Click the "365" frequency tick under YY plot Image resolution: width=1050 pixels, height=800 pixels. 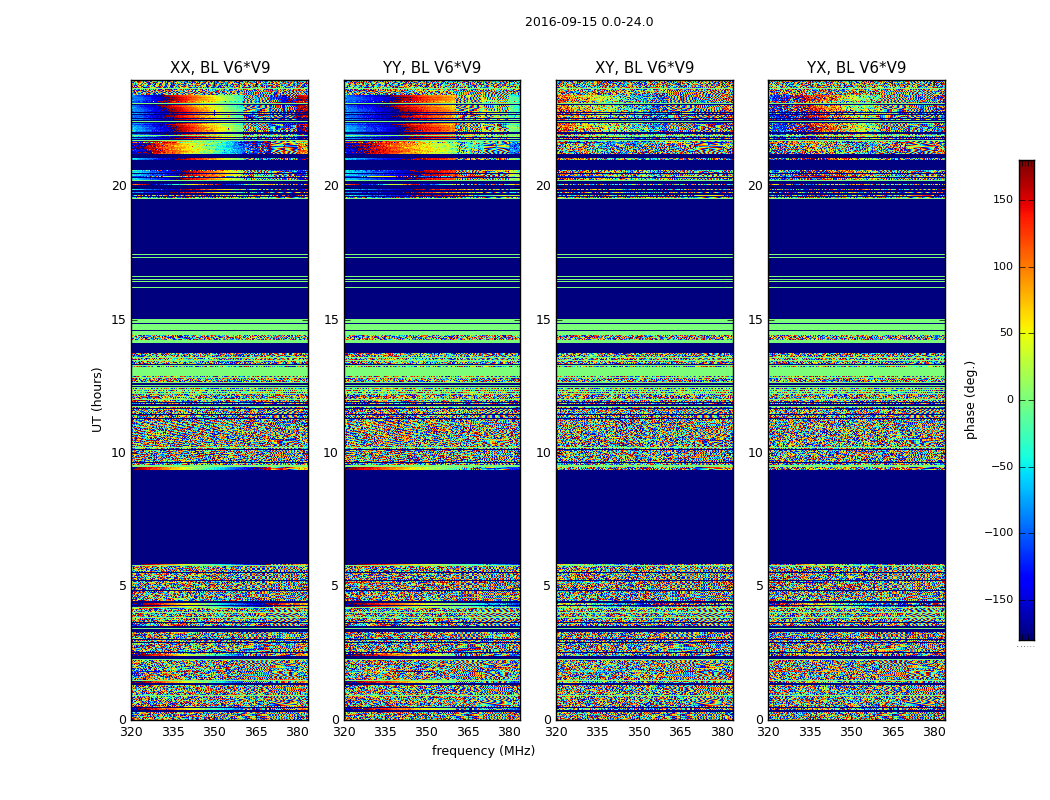[x=468, y=732]
